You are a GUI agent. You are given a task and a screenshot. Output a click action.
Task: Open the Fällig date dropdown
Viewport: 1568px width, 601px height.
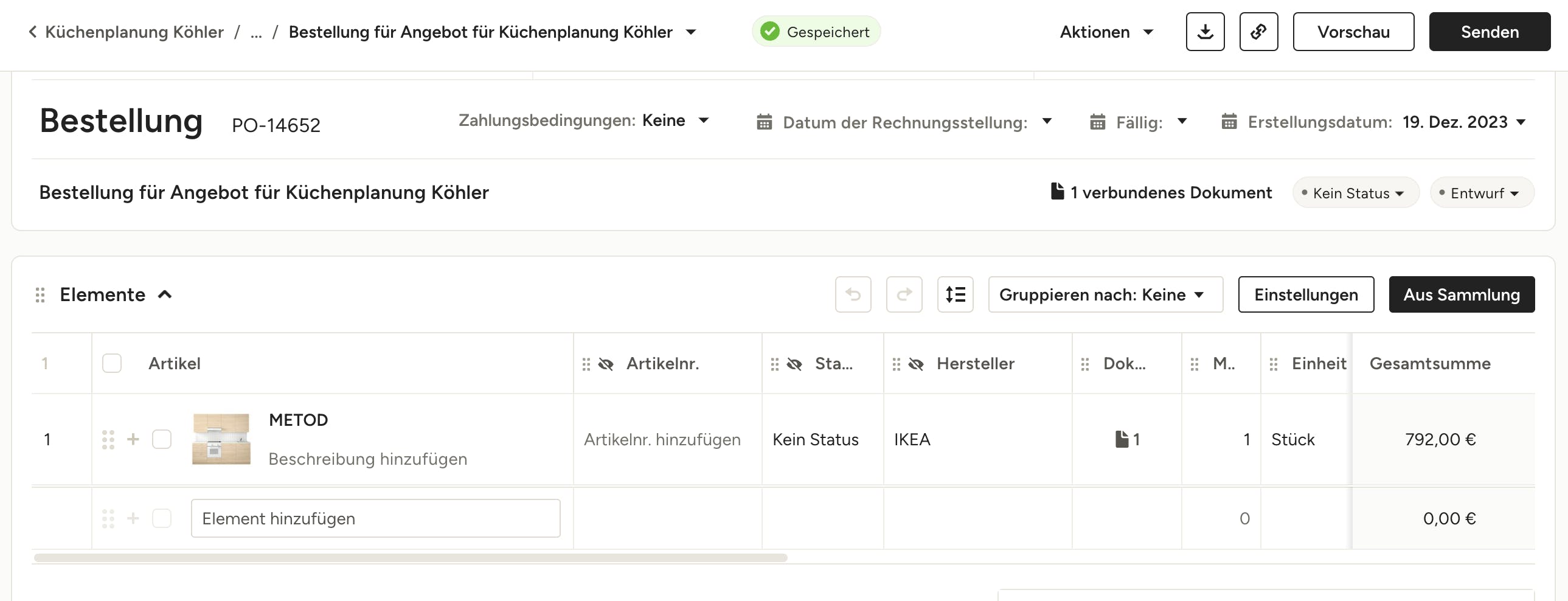coord(1182,120)
